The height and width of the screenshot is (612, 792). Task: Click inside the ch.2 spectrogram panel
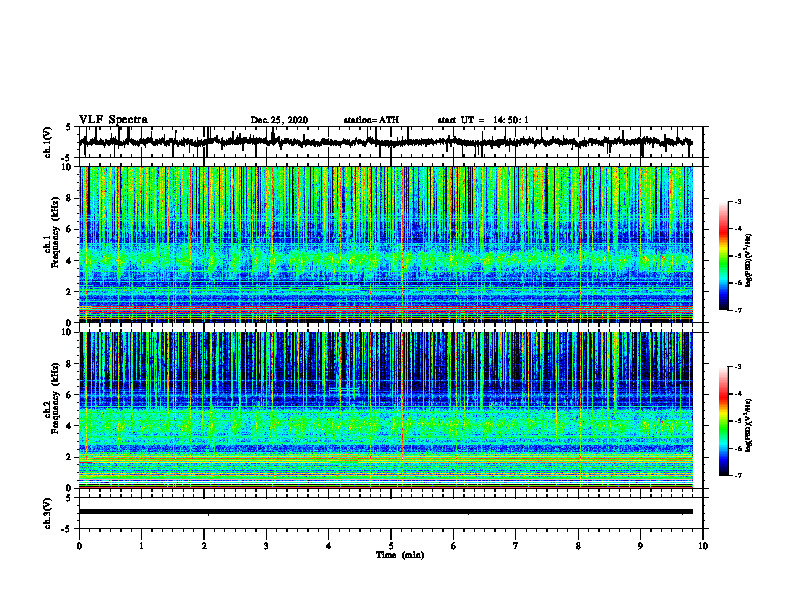[x=385, y=410]
